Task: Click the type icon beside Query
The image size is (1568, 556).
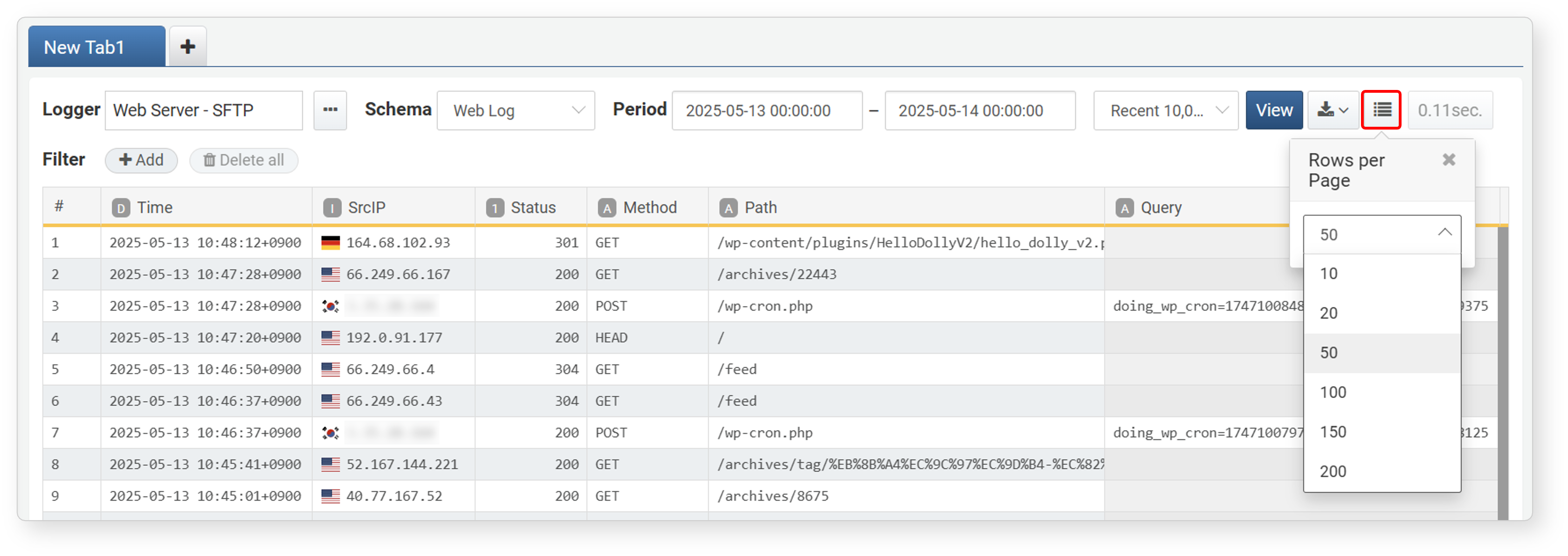Action: pyautogui.click(x=1124, y=208)
